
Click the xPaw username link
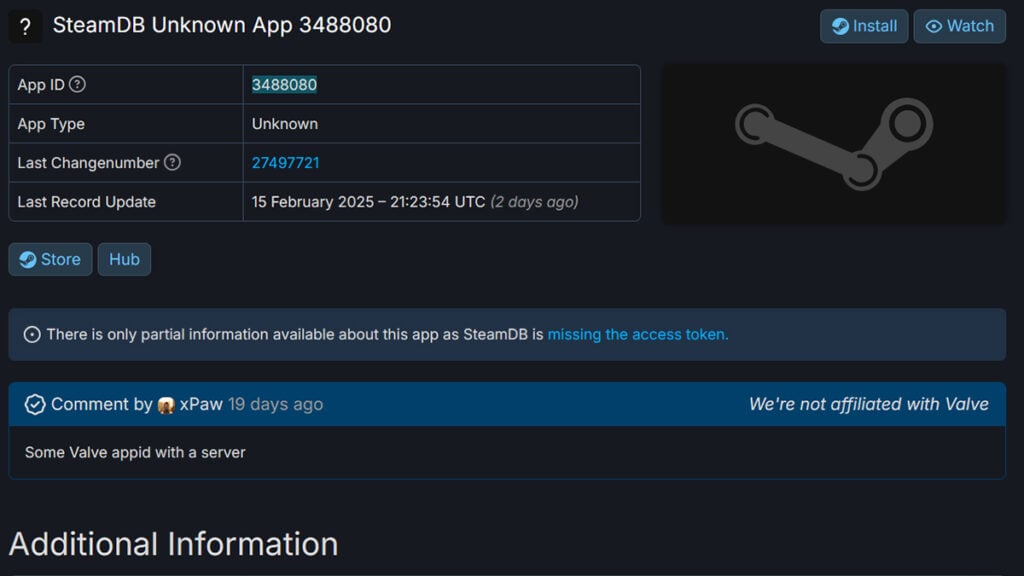[x=202, y=404]
